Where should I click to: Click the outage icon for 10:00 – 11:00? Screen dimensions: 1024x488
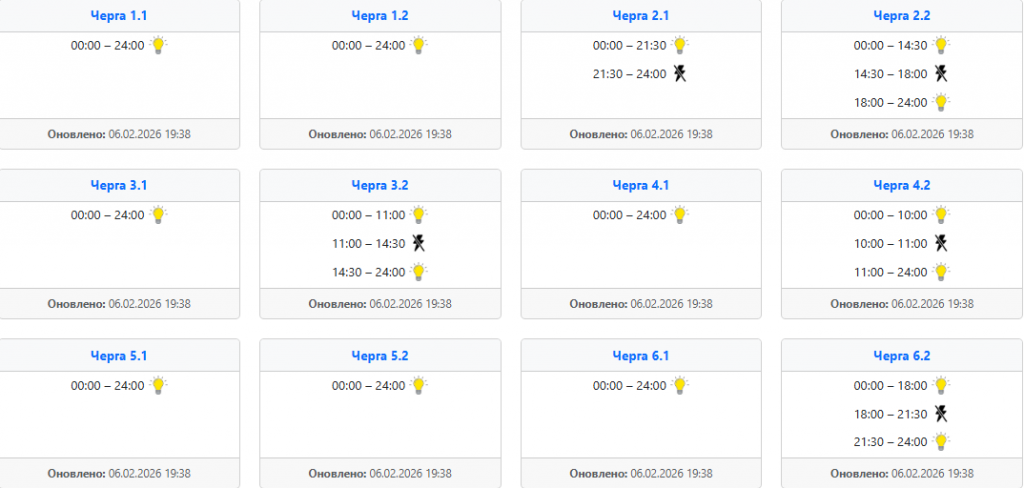[x=941, y=243]
